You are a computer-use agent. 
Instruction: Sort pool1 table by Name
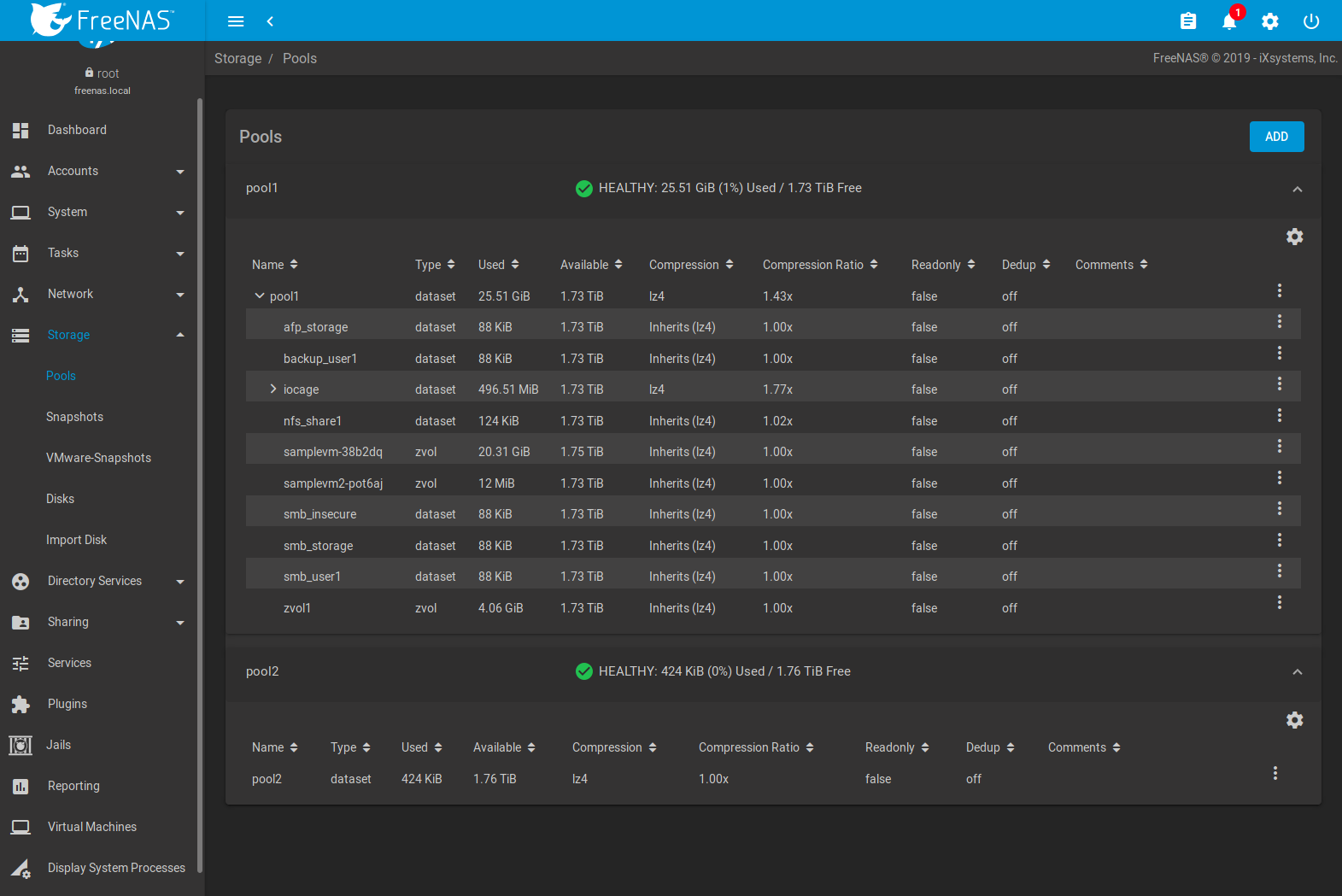pos(274,265)
